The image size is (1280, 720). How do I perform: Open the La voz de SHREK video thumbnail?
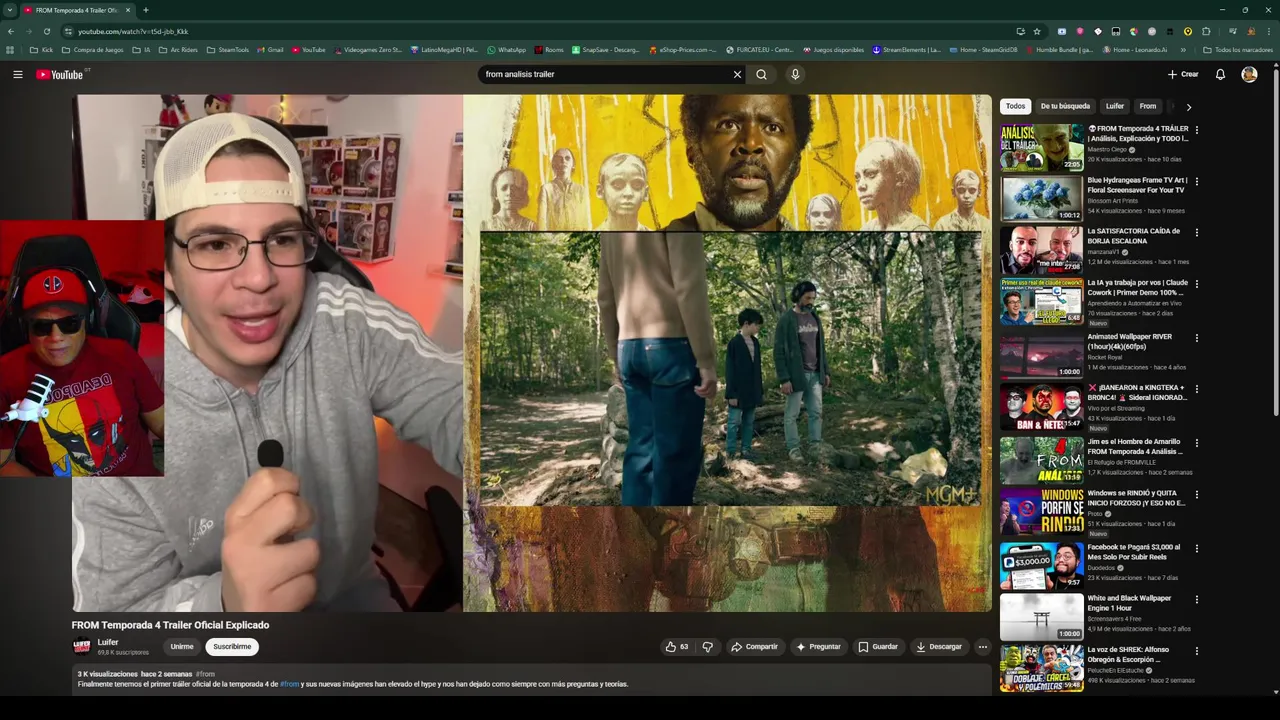coord(1041,668)
